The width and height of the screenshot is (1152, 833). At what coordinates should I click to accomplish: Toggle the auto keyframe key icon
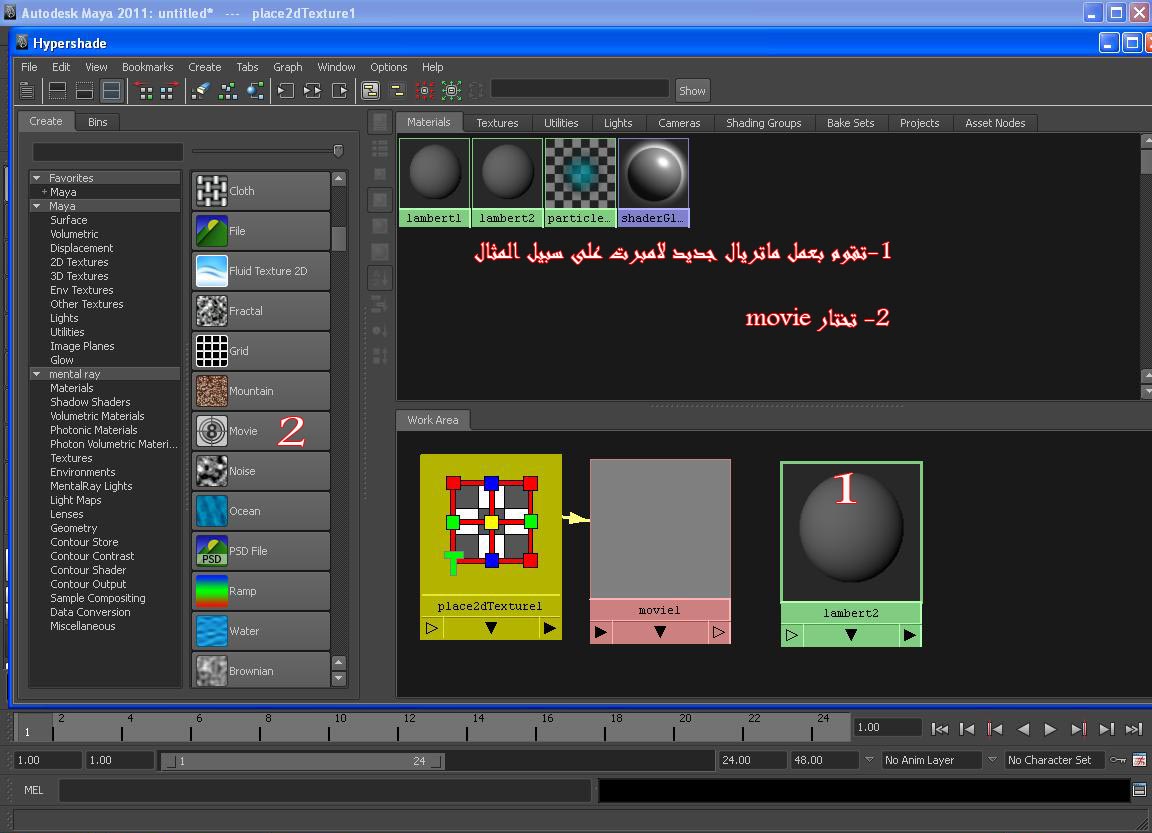click(1117, 760)
